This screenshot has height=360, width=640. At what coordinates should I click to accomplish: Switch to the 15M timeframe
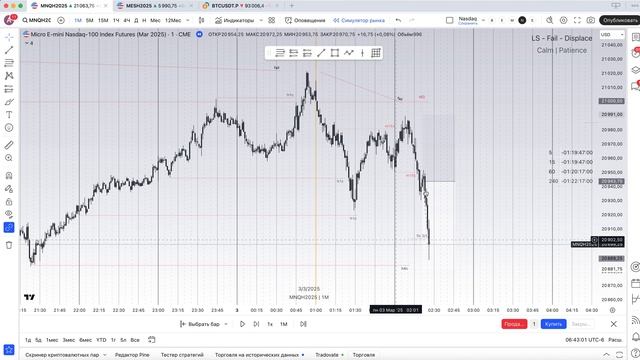coord(103,20)
